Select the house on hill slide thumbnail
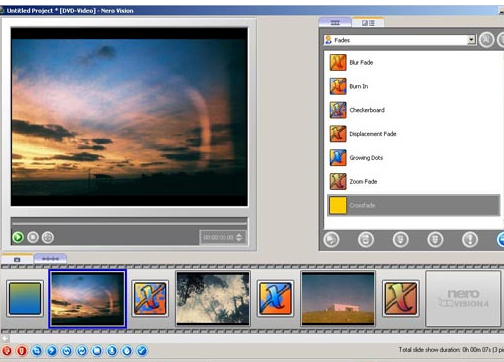Screen dimensions: 504x362 pyautogui.click(x=338, y=298)
